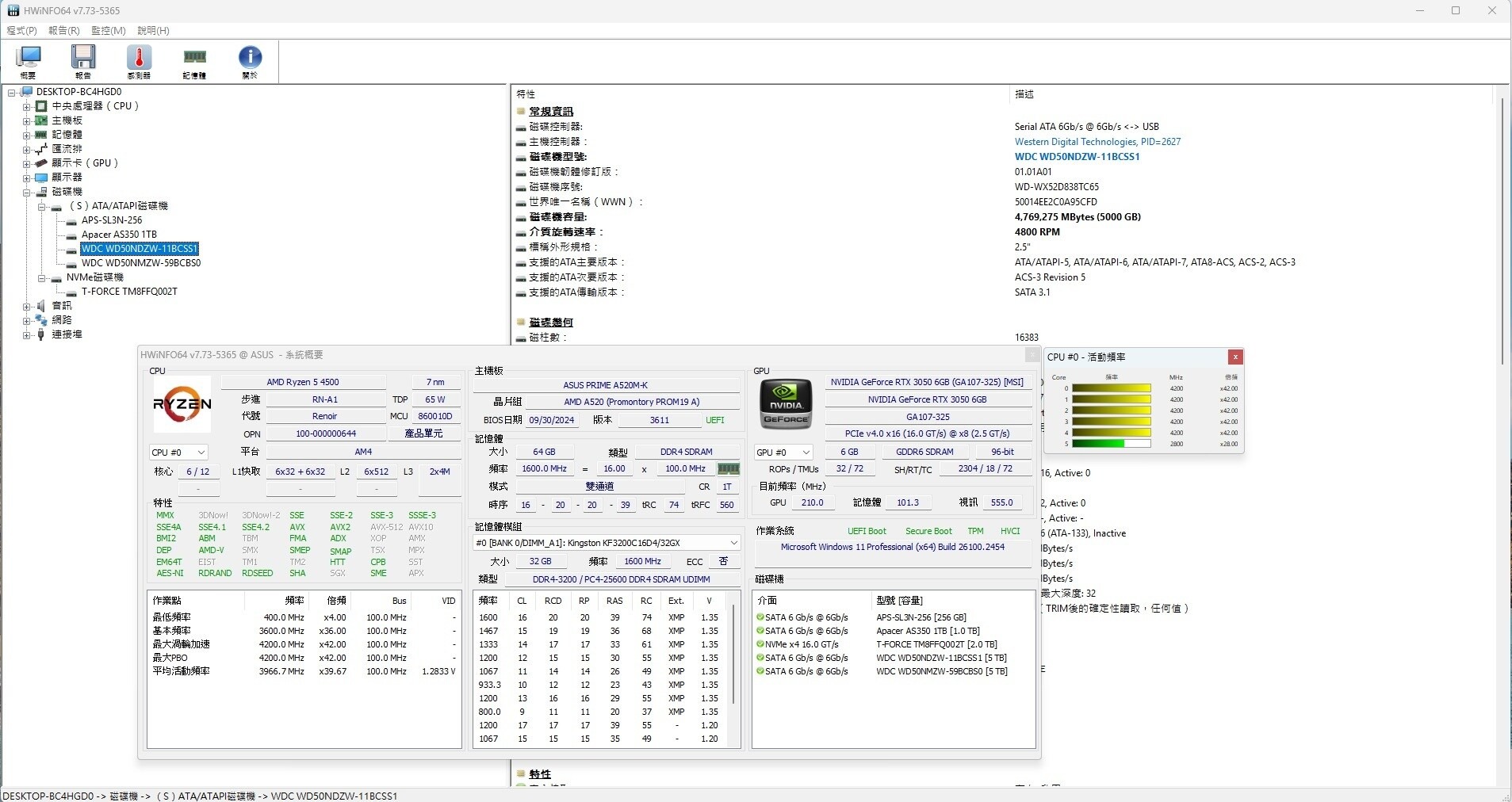
Task: Close the CPU #0 活動頻率 window
Action: (x=1234, y=357)
